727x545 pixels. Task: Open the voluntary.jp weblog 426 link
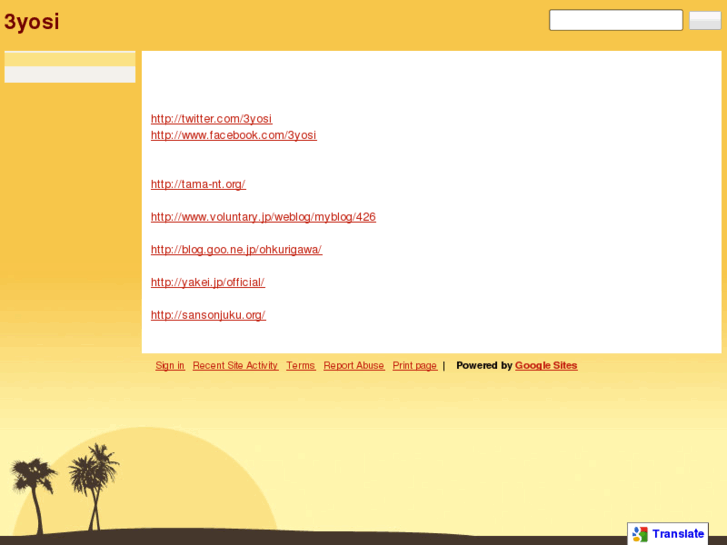pyautogui.click(x=263, y=217)
